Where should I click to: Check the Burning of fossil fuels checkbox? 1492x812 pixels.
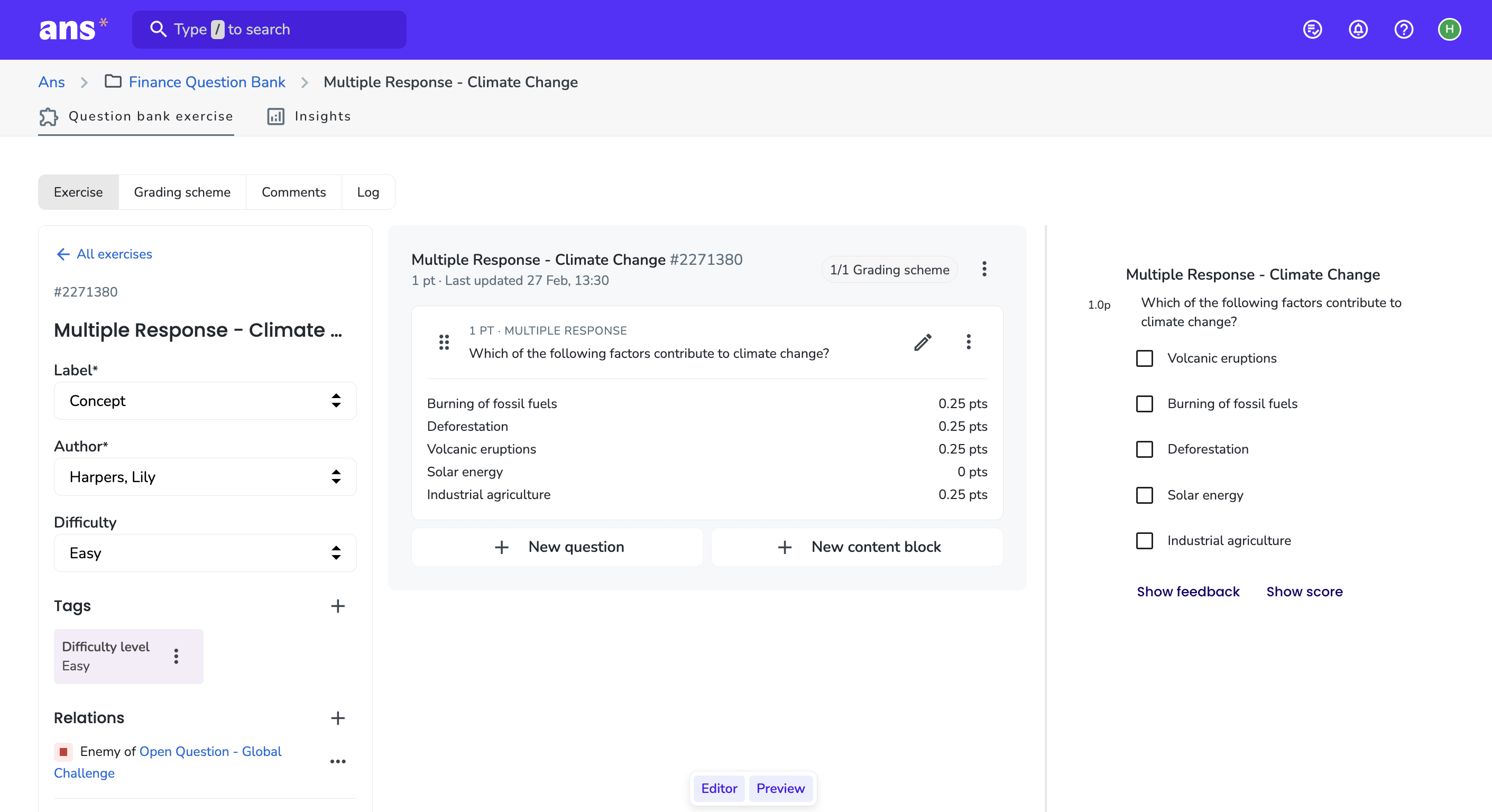click(1145, 404)
